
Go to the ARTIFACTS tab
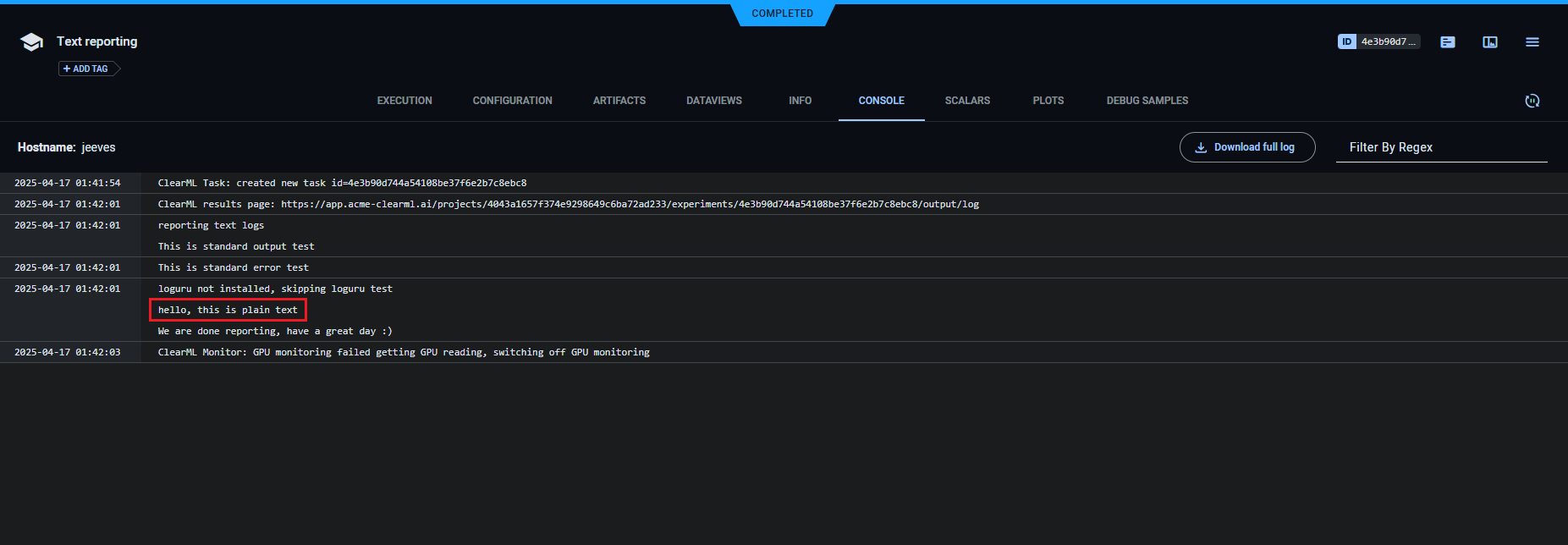click(619, 101)
